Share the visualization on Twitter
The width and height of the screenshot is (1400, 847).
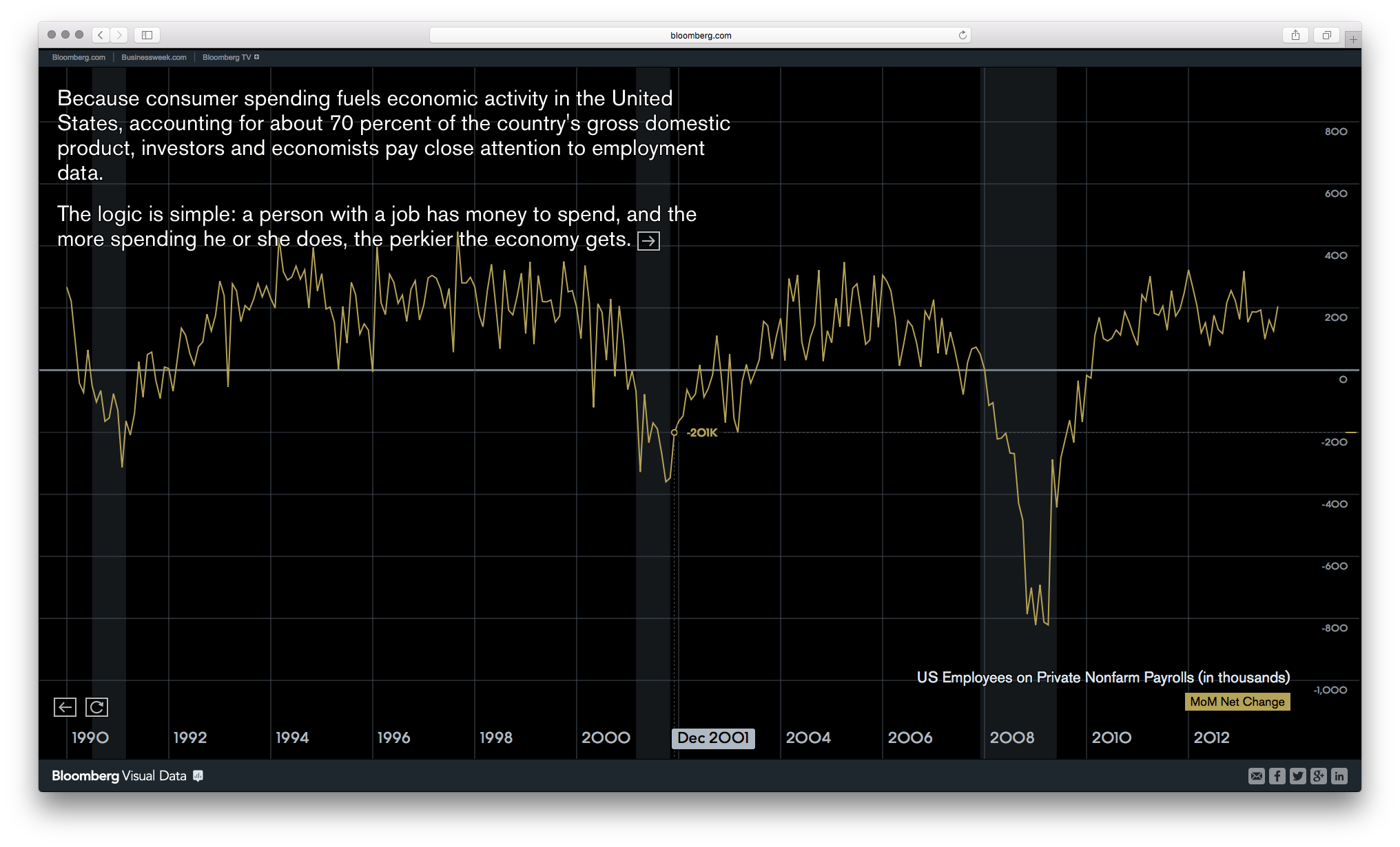[x=1297, y=776]
